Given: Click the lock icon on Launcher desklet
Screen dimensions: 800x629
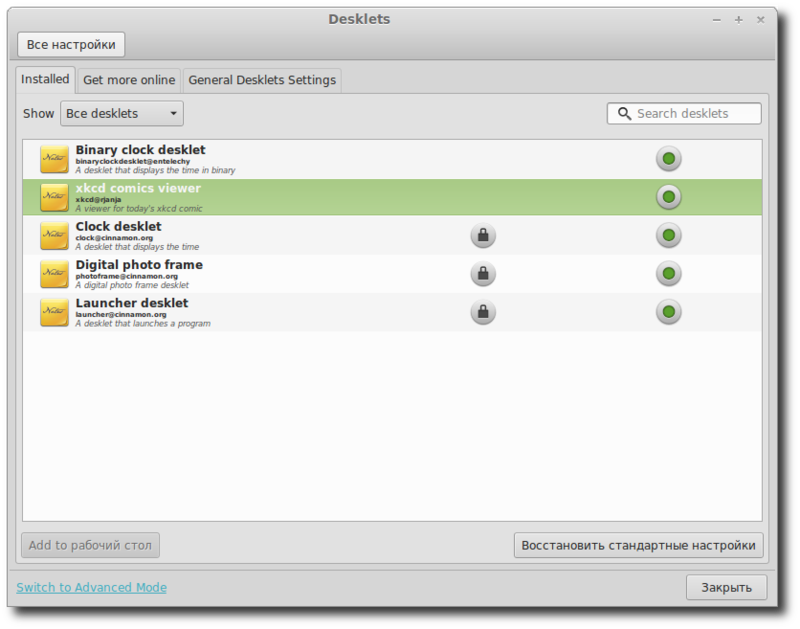Looking at the screenshot, I should tap(484, 312).
